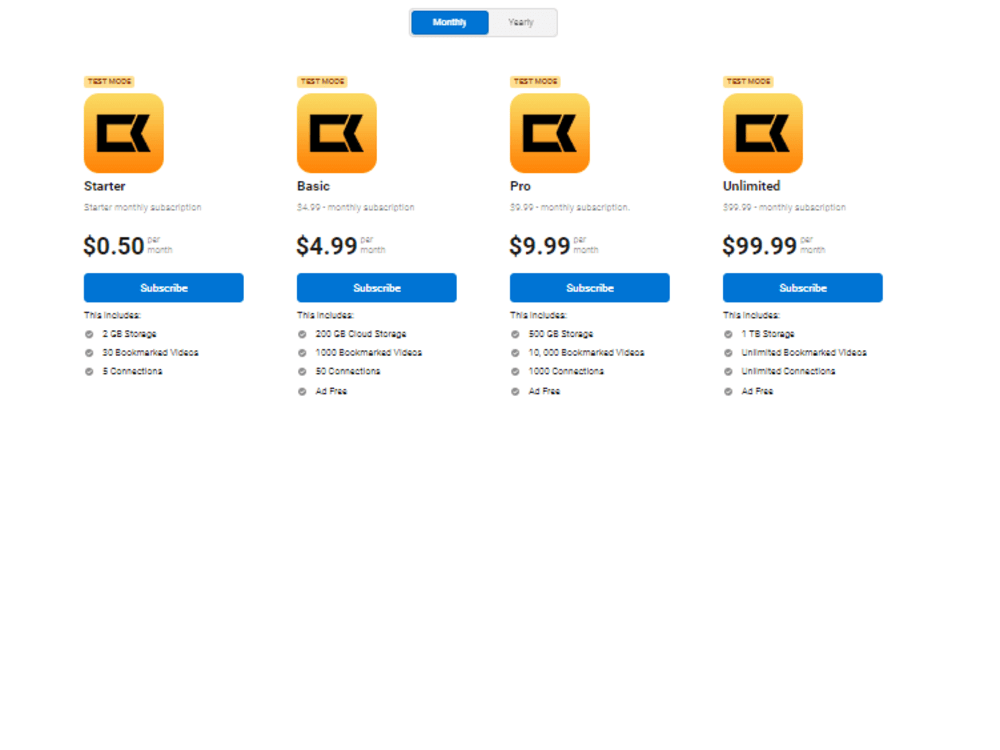Click the Basic plan logo icon

(x=337, y=133)
